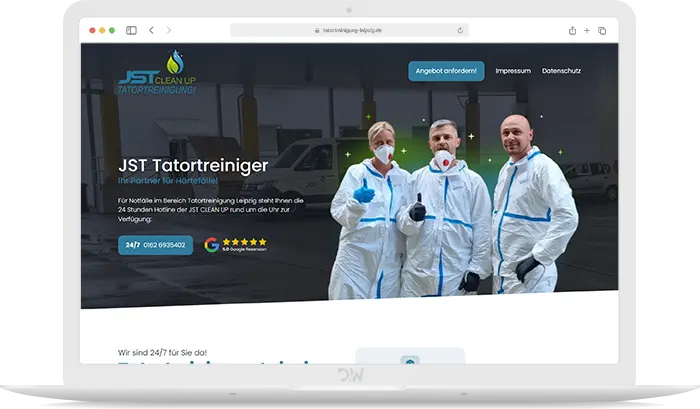Show tab overview icon

click(x=602, y=30)
